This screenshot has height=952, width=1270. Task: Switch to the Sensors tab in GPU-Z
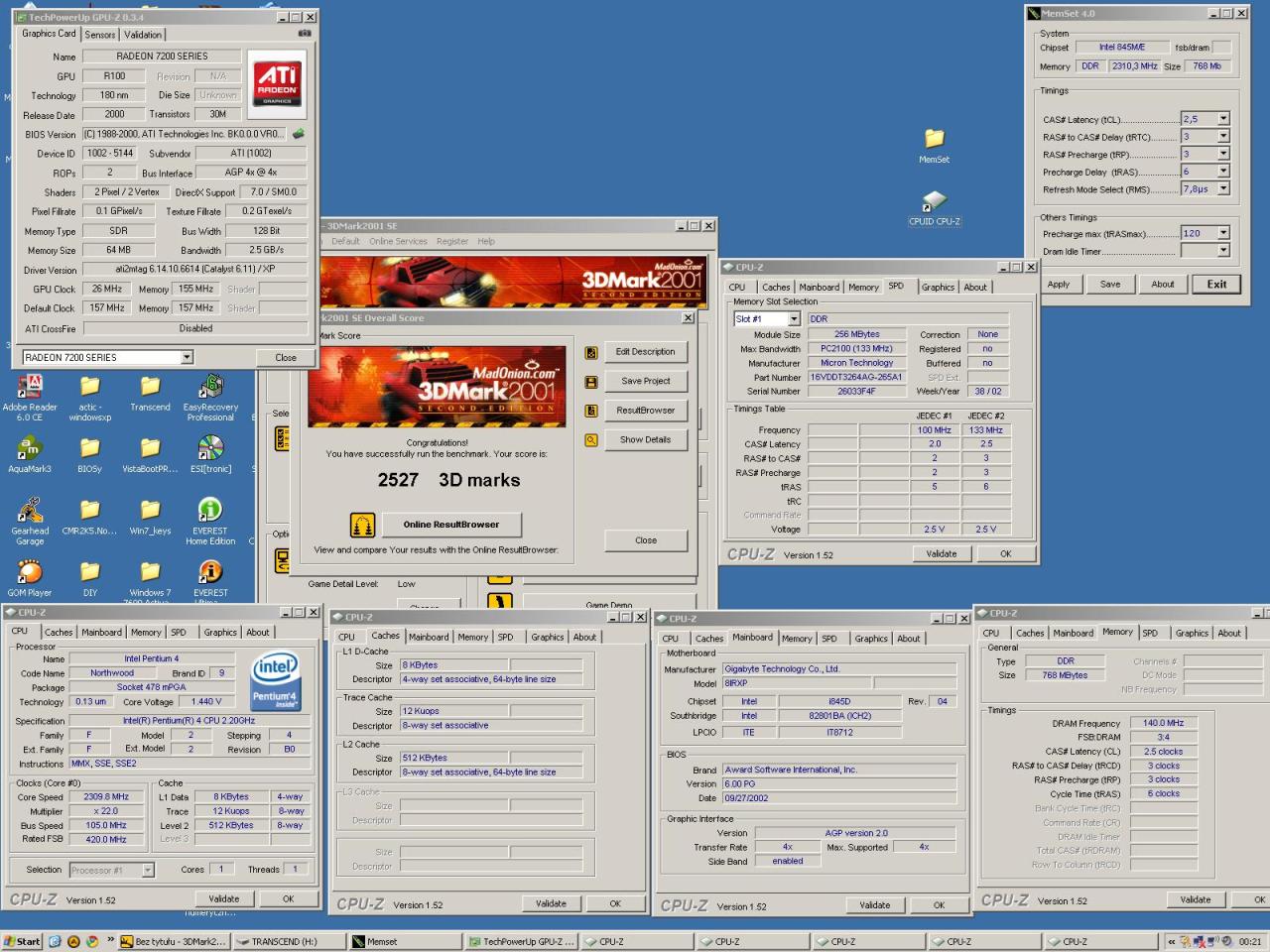[100, 35]
